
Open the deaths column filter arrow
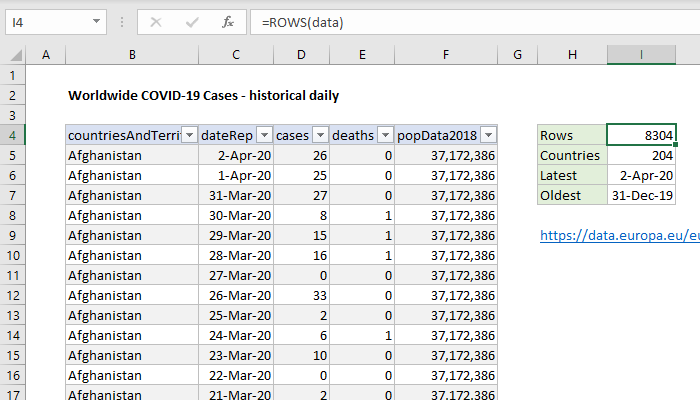[x=383, y=135]
